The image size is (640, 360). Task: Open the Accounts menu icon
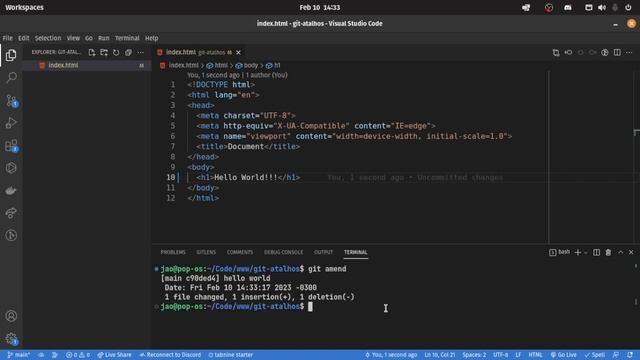(11, 316)
